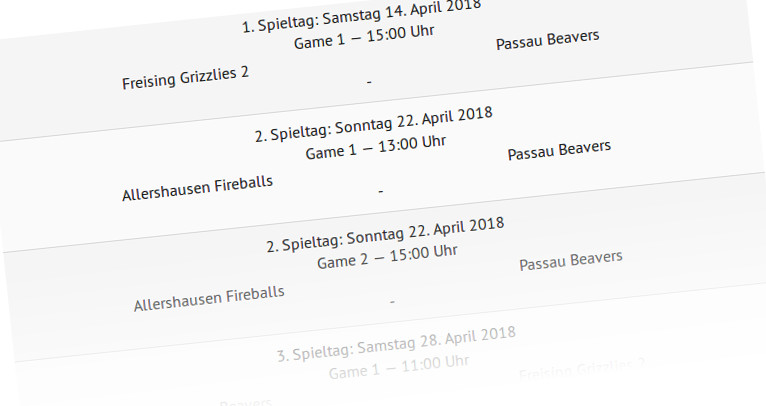Screen dimensions: 766x406
Task: Open Allershausen Fireballs in the 13:00 Uhr game
Action: [x=197, y=188]
